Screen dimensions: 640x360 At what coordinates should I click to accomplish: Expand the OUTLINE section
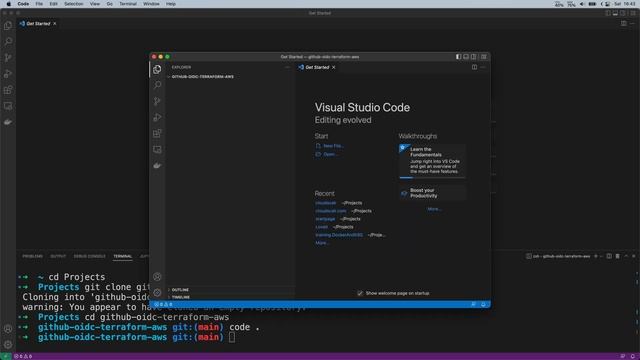[x=230, y=290]
